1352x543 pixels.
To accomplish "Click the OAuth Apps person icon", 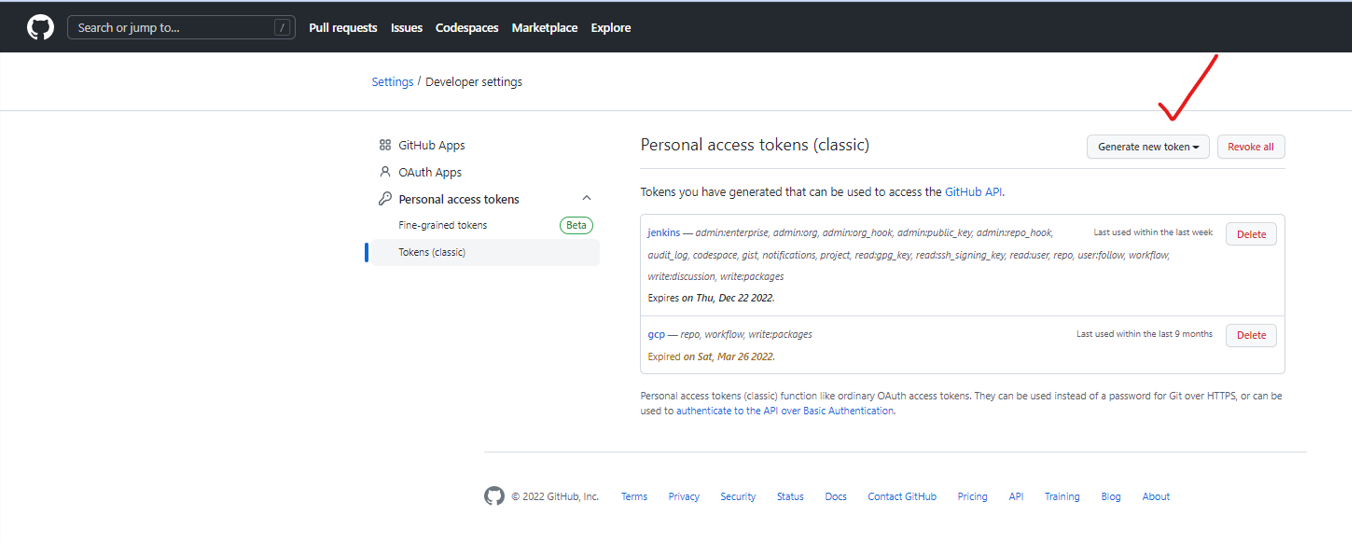I will (385, 172).
